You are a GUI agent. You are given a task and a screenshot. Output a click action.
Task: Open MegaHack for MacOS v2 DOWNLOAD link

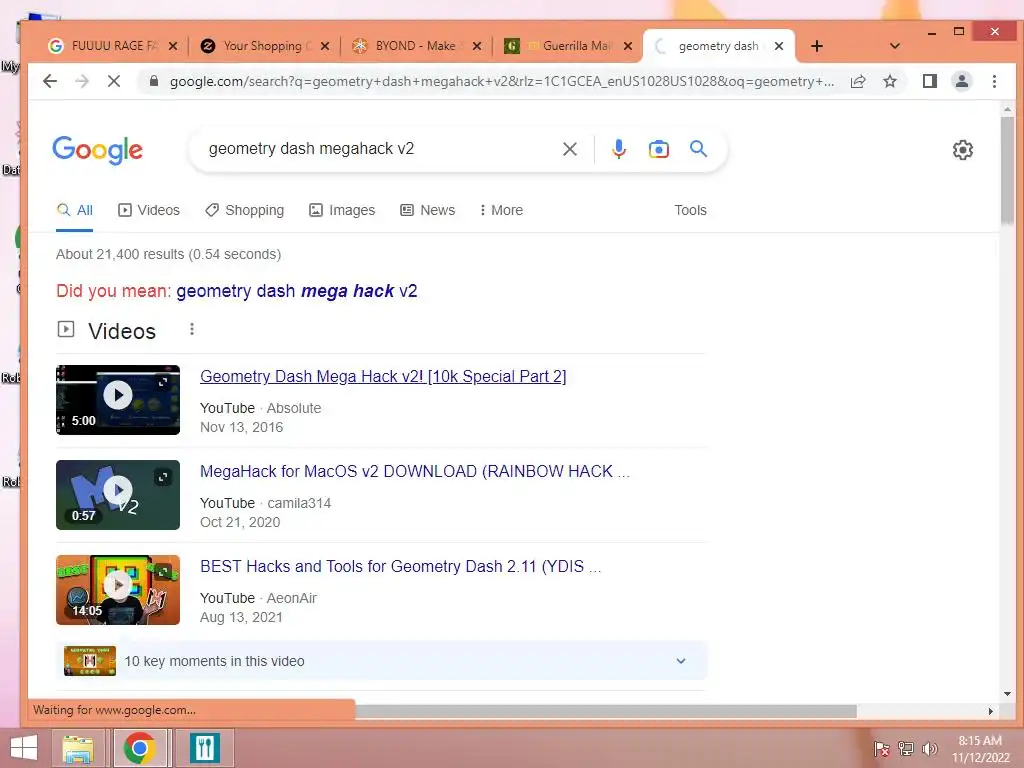pyautogui.click(x=415, y=472)
